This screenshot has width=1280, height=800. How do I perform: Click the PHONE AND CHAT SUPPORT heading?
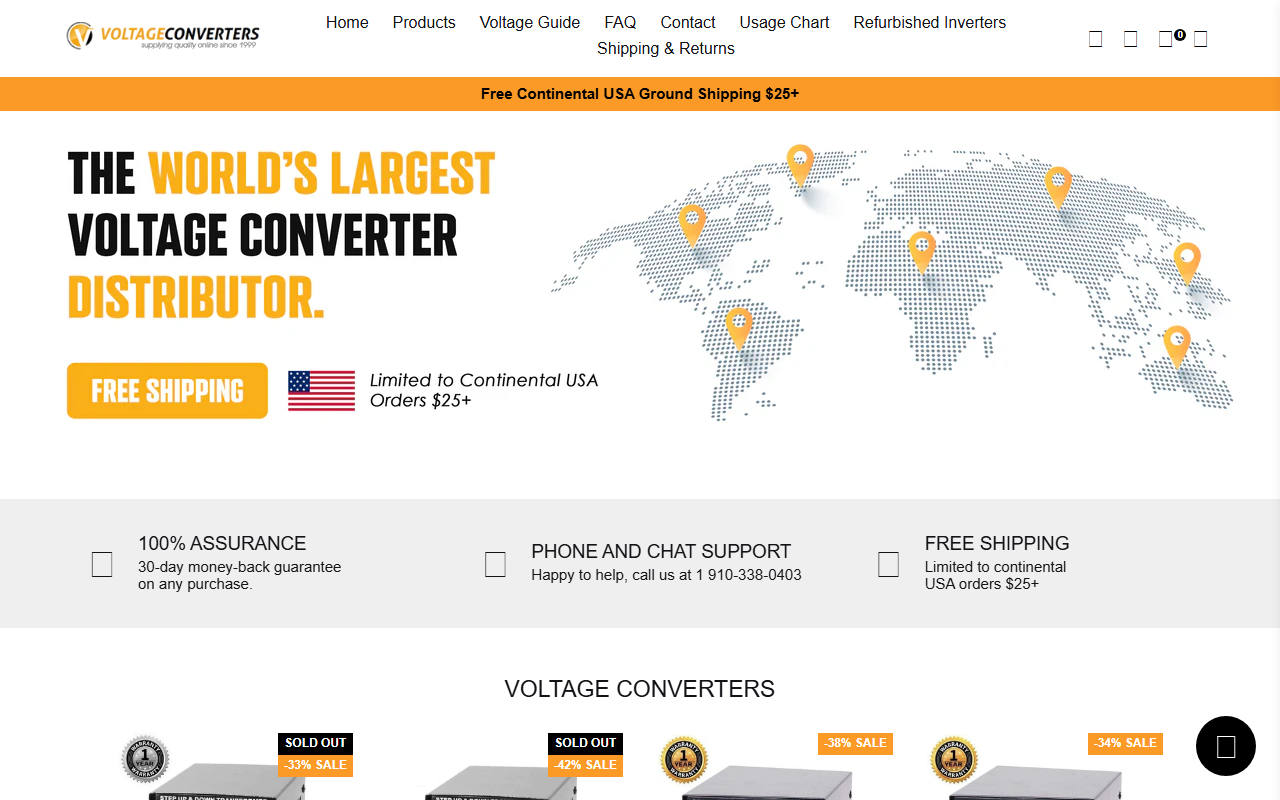coord(661,551)
